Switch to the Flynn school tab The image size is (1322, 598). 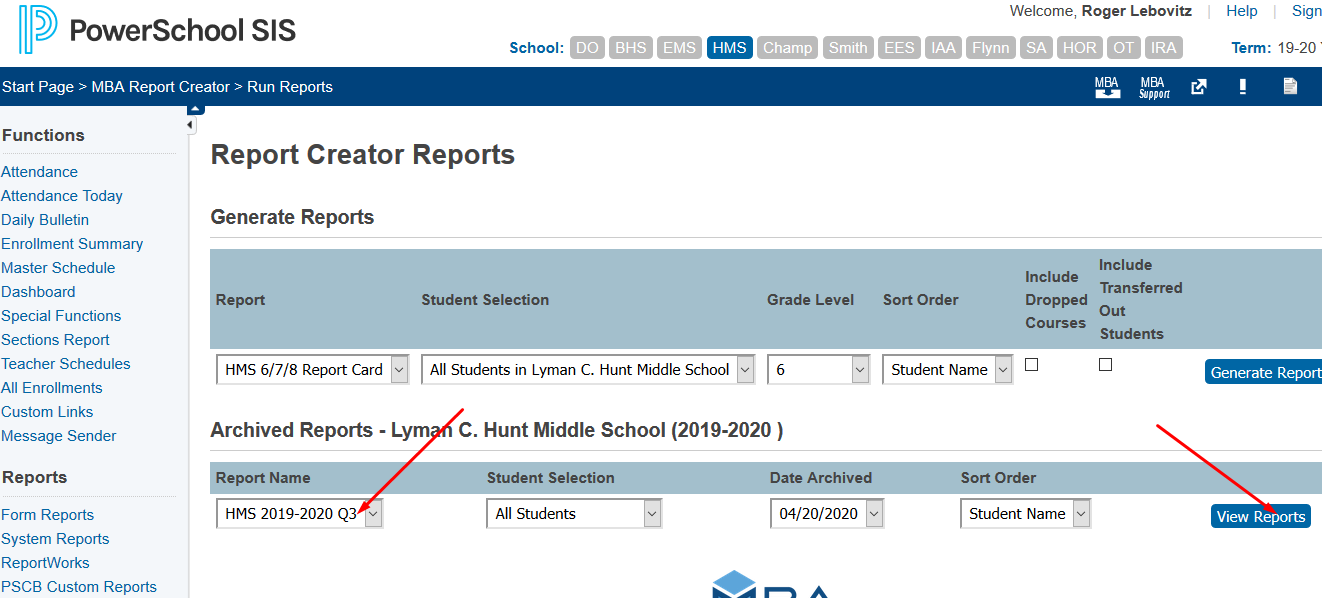pyautogui.click(x=991, y=47)
